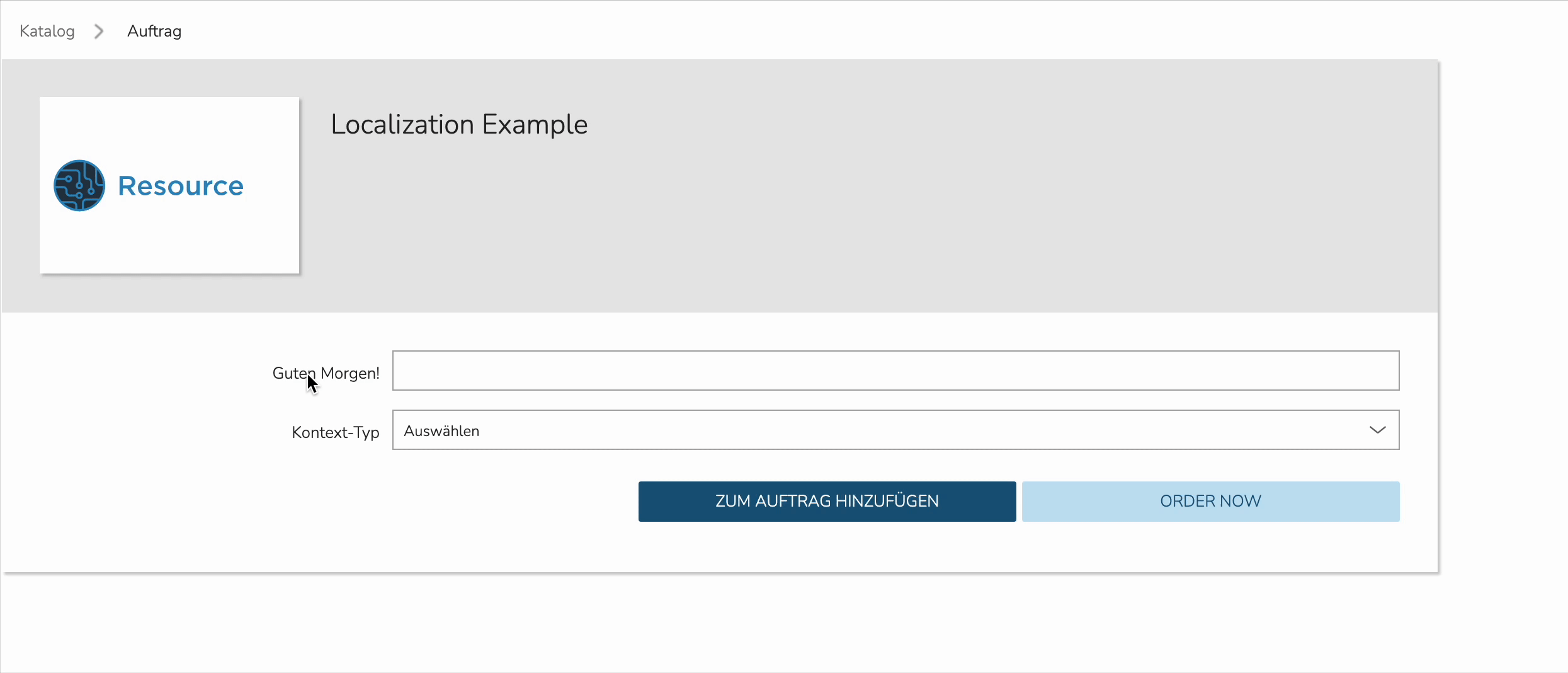Click the Kontext-Typ dropdown arrow

coord(1377,430)
